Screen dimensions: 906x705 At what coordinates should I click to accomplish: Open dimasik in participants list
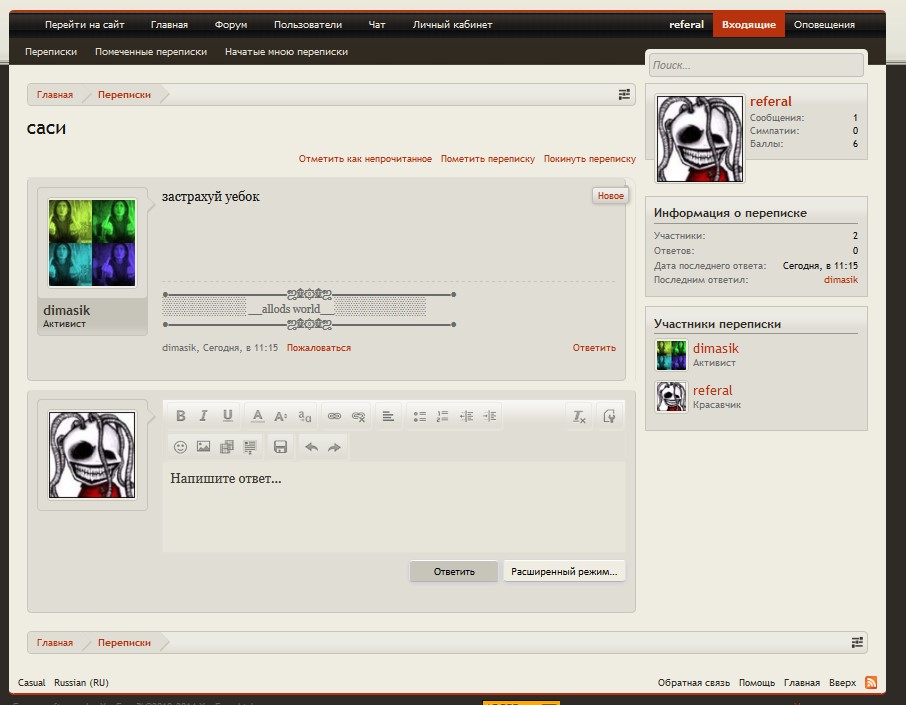click(715, 348)
